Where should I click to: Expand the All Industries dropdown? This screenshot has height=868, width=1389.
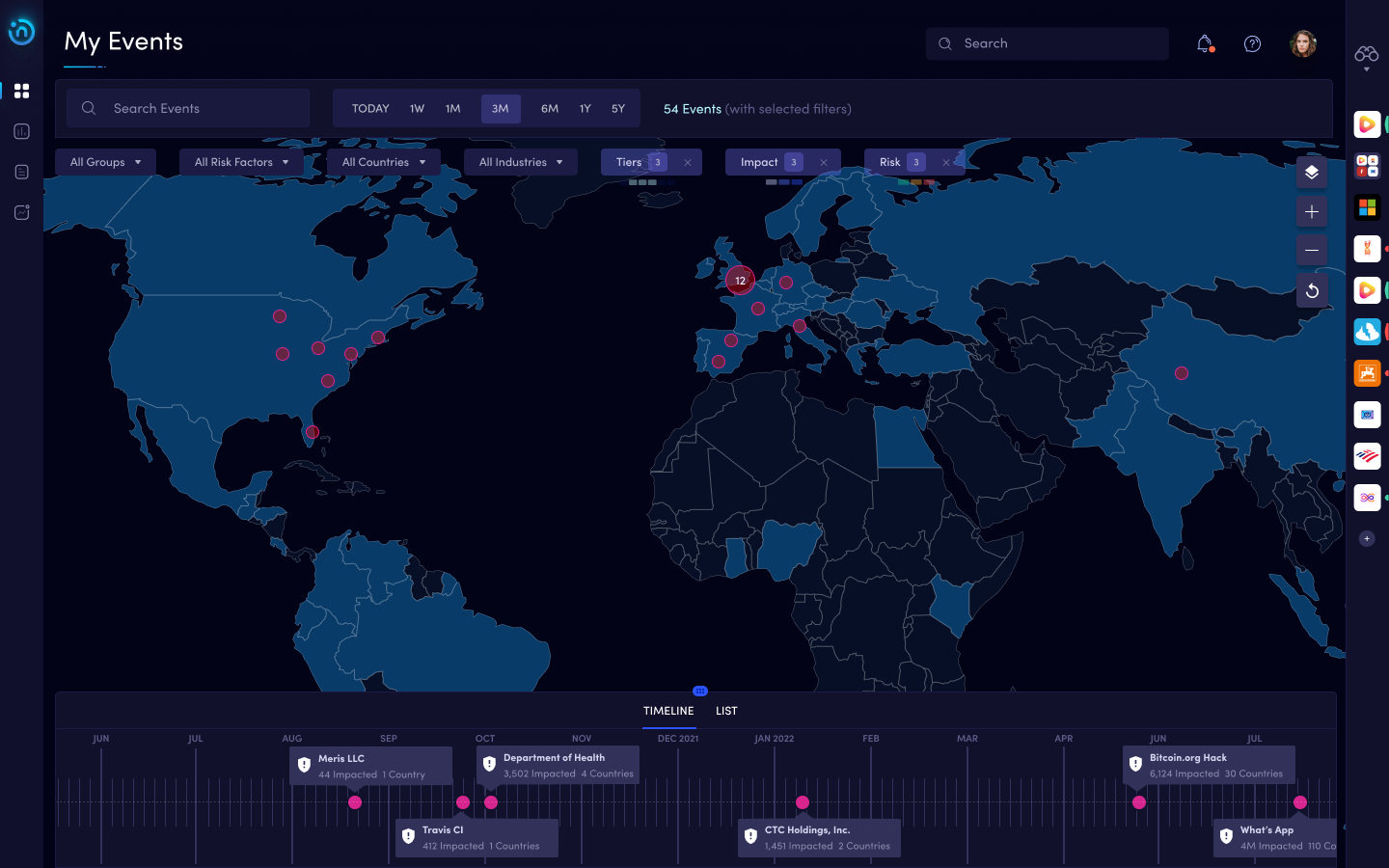(520, 162)
